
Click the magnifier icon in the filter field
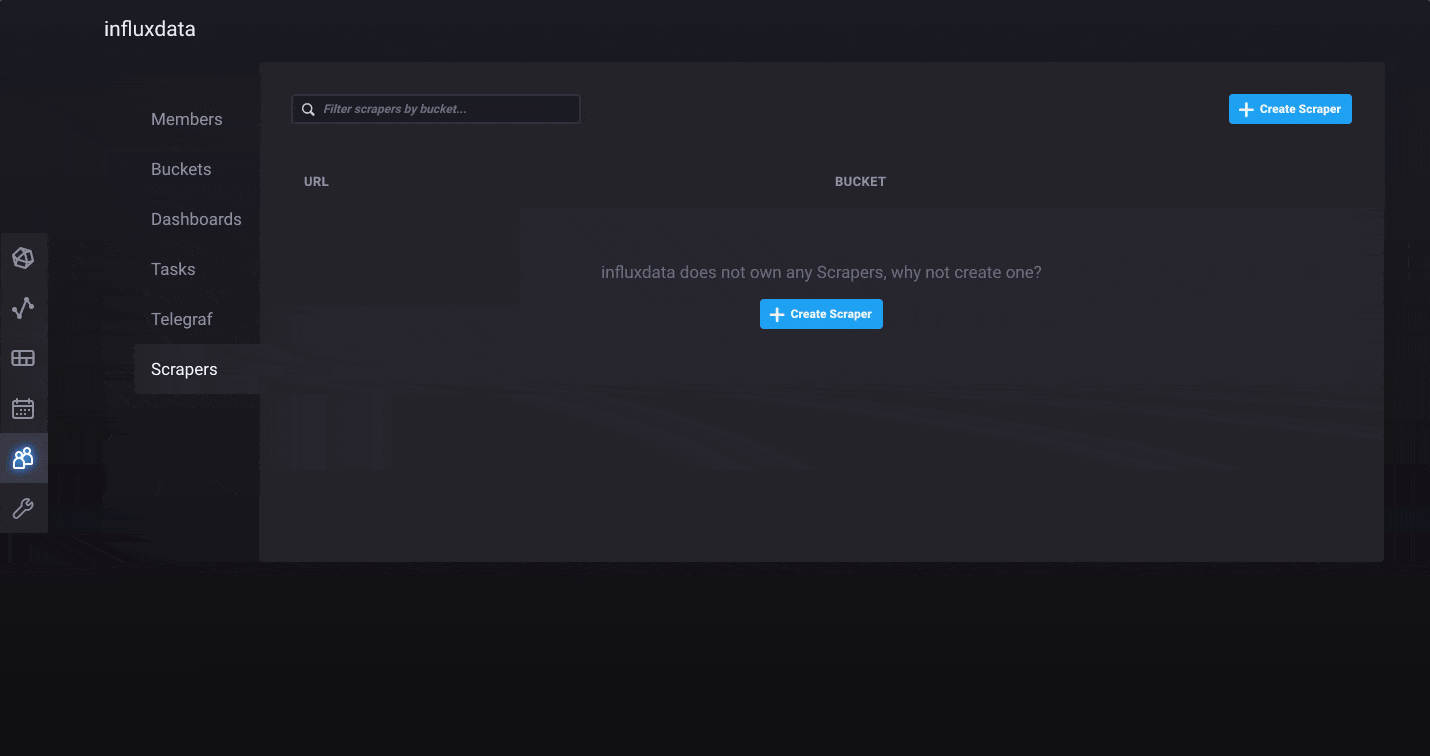coord(309,109)
